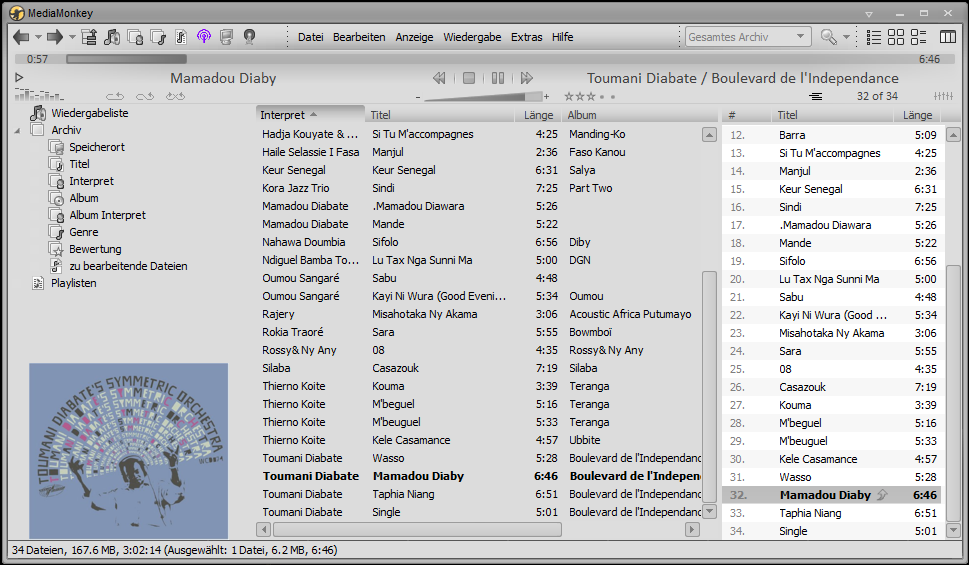Open the Gesamtes Archiv dropdown
The image size is (969, 565).
coord(748,37)
